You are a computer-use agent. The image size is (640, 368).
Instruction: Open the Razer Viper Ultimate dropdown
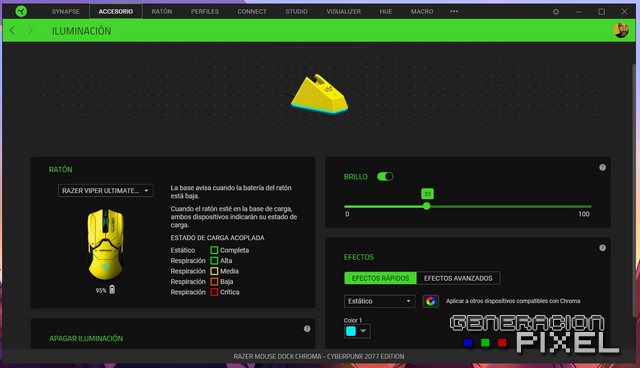pyautogui.click(x=106, y=191)
